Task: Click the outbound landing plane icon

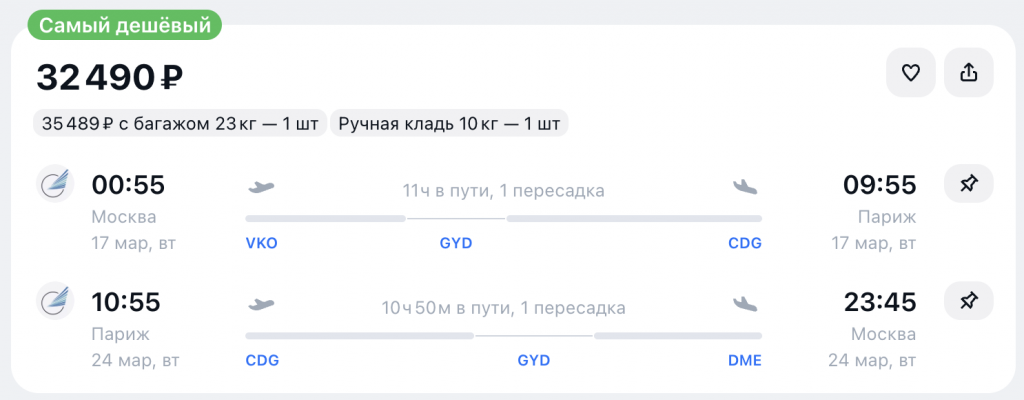Action: [745, 187]
